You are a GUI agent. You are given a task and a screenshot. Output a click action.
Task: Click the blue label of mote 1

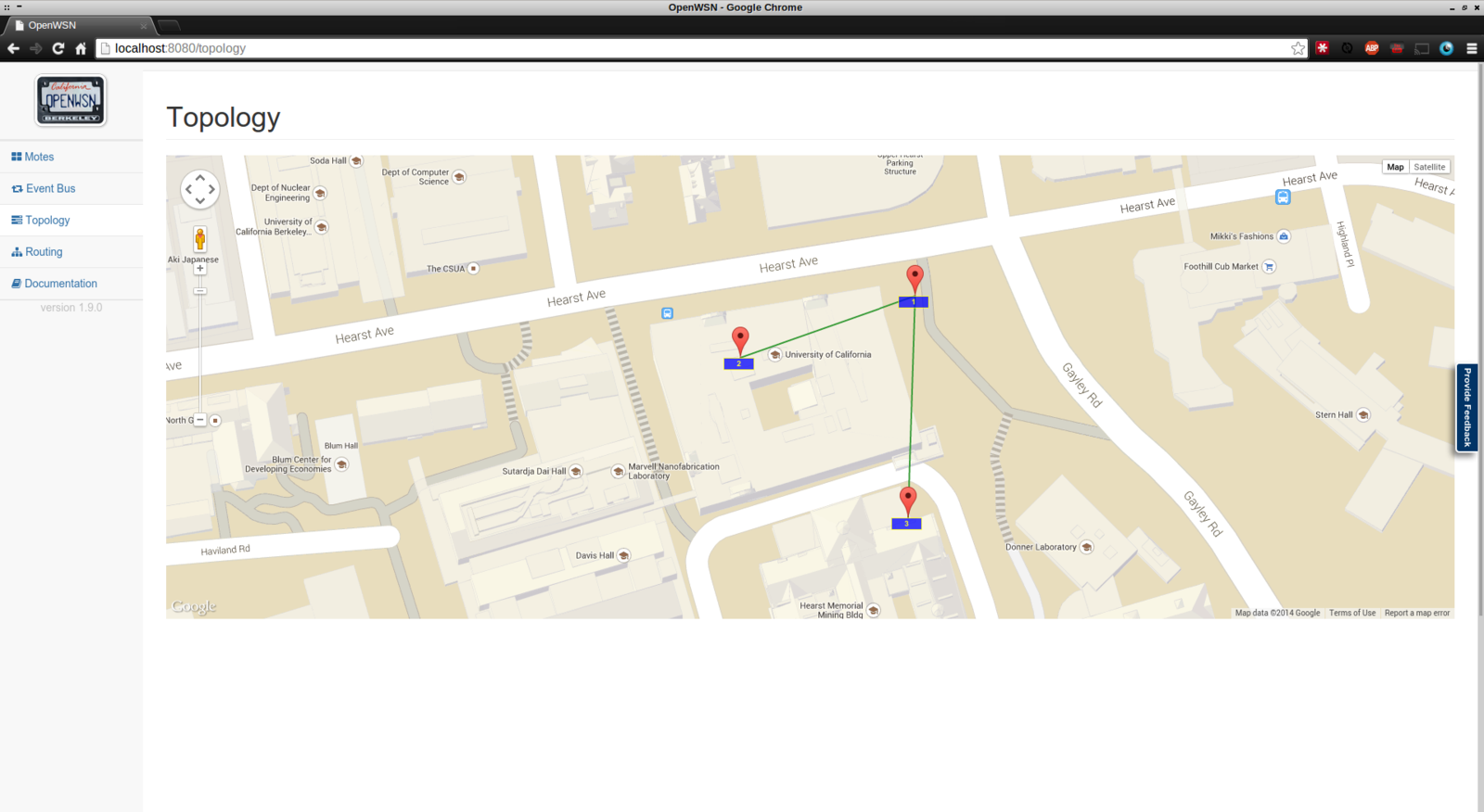click(x=914, y=302)
